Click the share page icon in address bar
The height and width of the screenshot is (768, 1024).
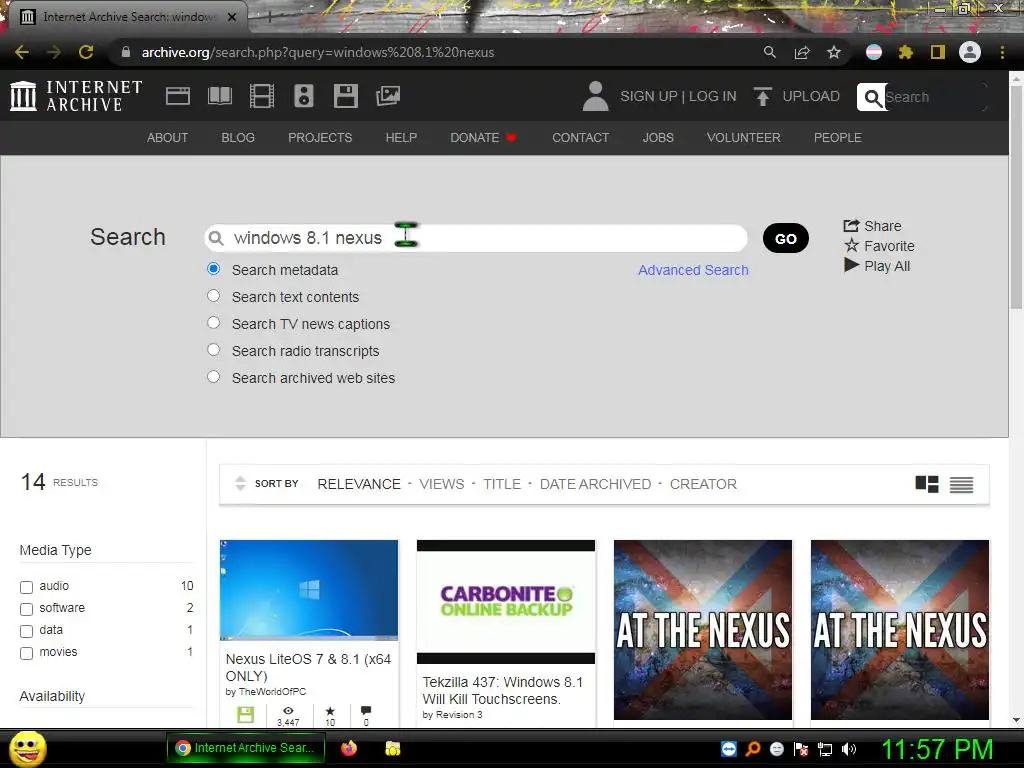(x=802, y=52)
